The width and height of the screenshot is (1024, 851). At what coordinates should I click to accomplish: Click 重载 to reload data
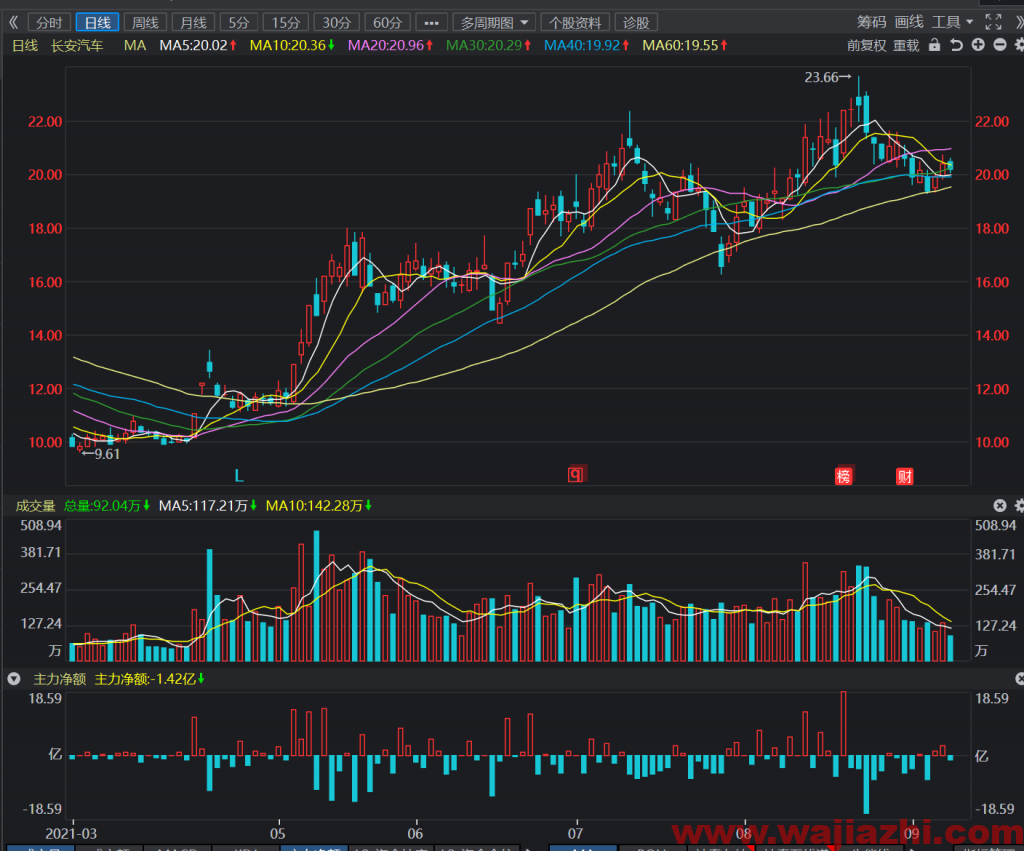coord(906,45)
